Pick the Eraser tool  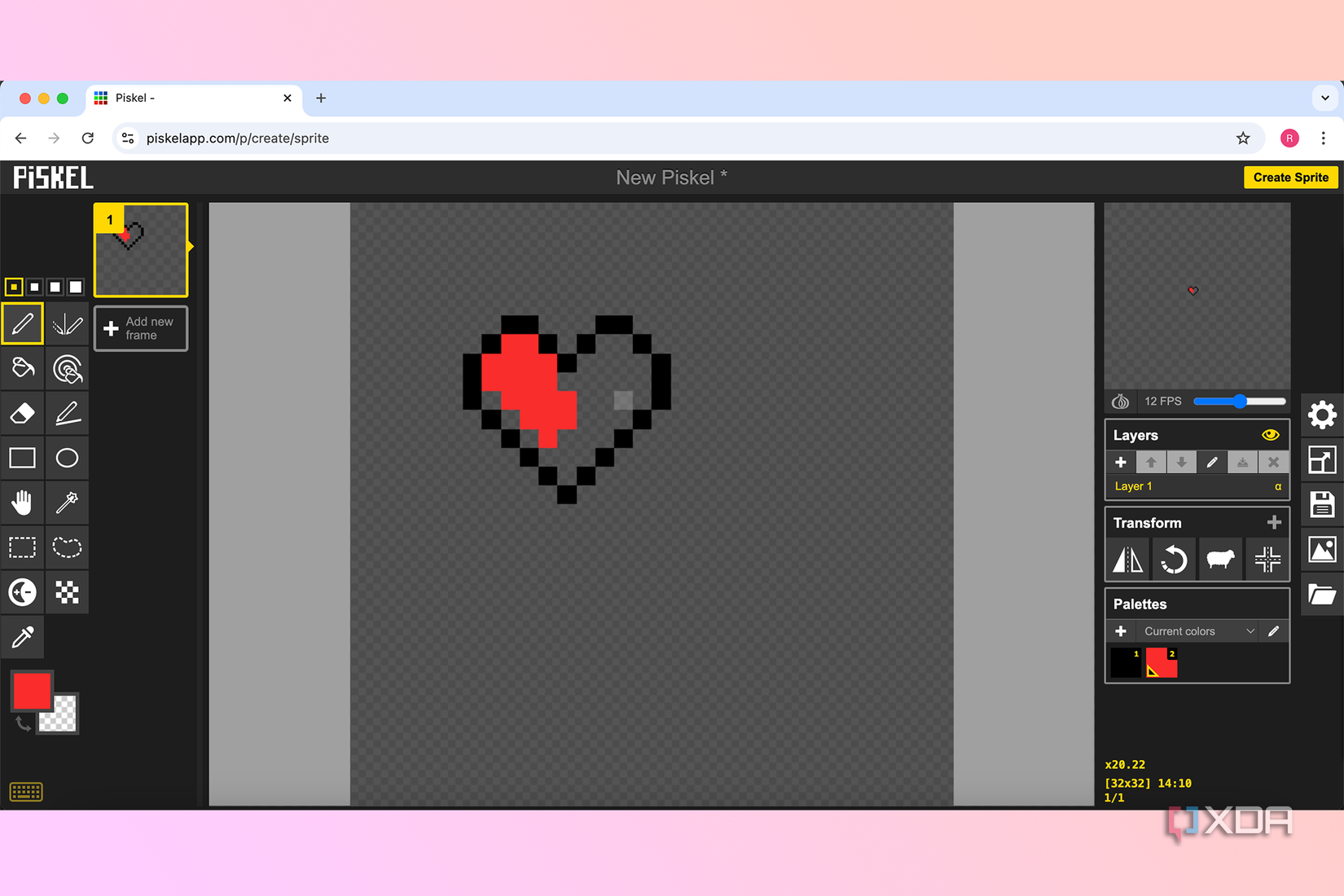tap(22, 413)
